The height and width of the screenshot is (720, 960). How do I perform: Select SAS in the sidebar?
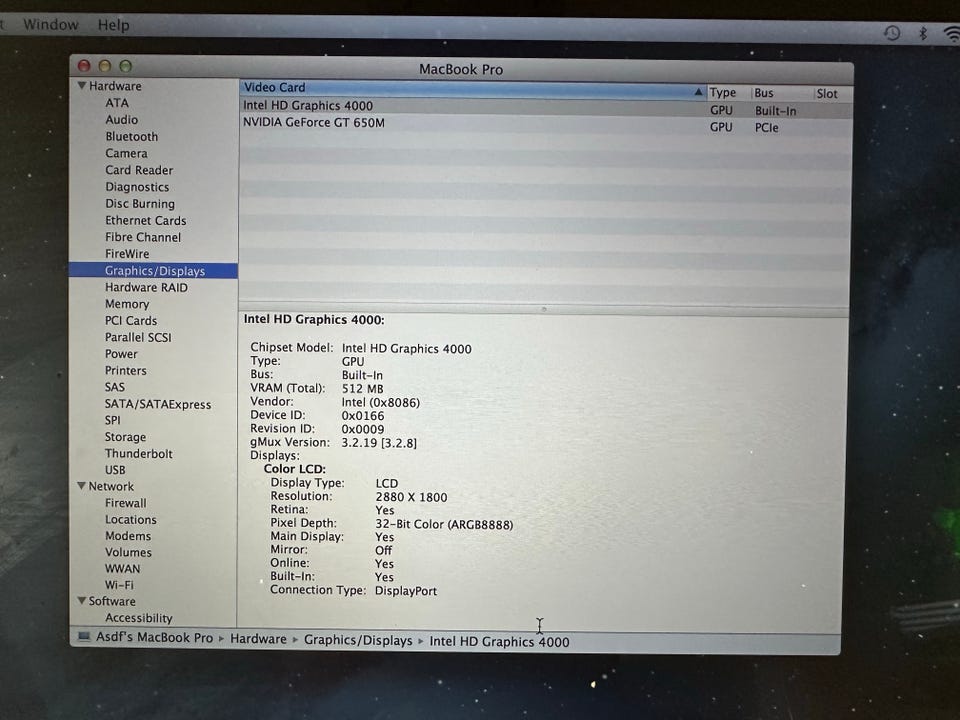tap(114, 387)
